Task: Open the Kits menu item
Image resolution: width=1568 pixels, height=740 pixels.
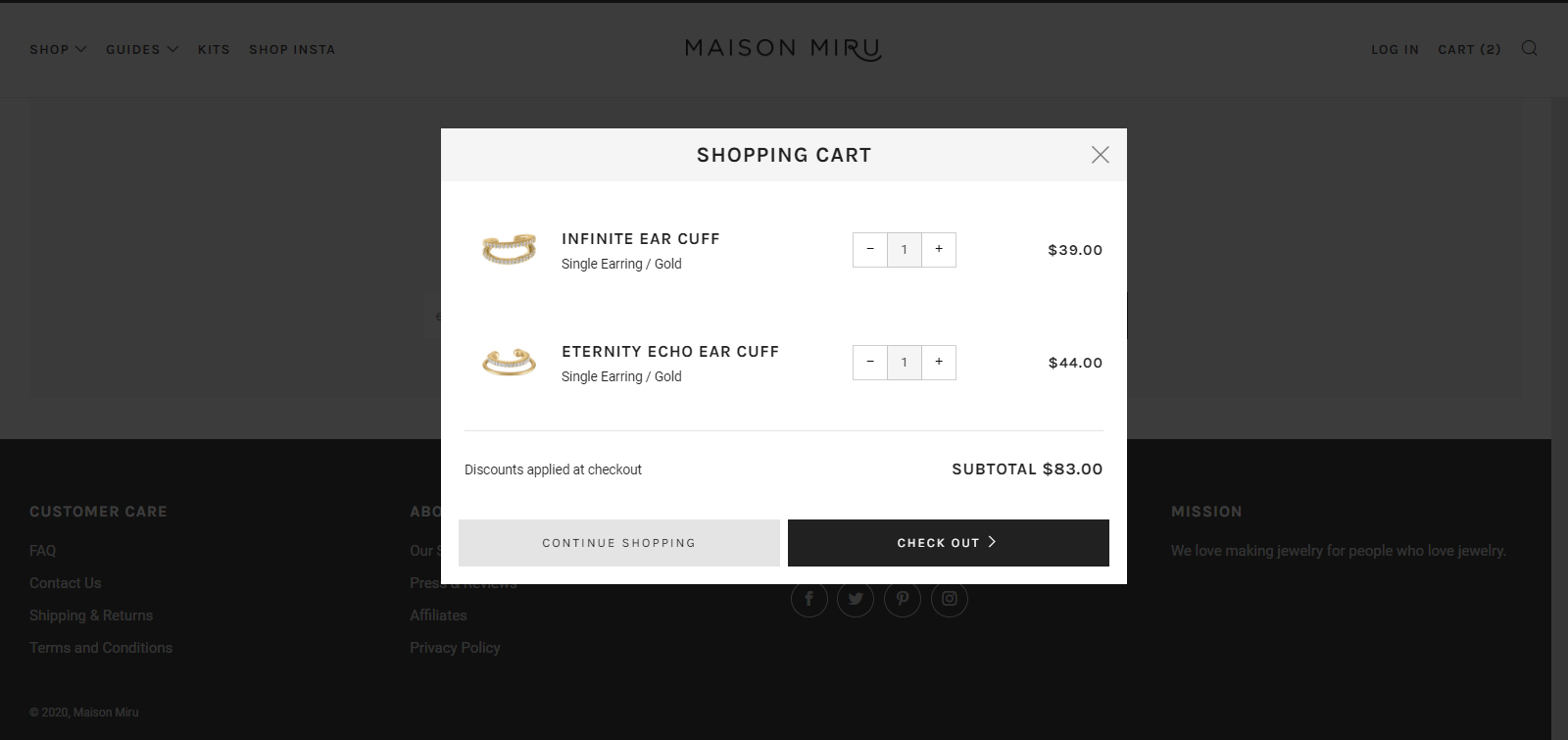Action: pyautogui.click(x=214, y=49)
